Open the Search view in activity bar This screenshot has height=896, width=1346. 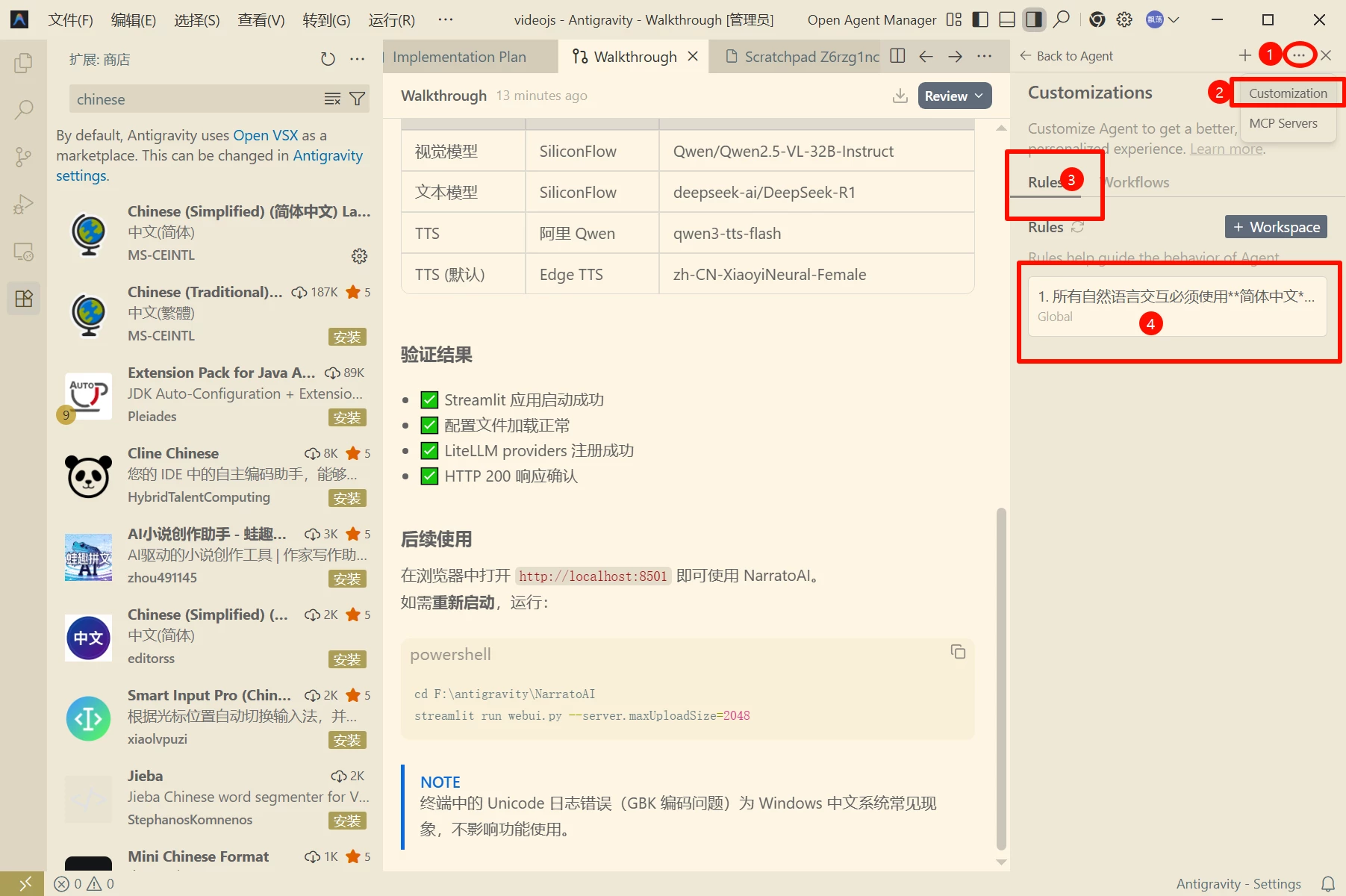click(x=23, y=111)
